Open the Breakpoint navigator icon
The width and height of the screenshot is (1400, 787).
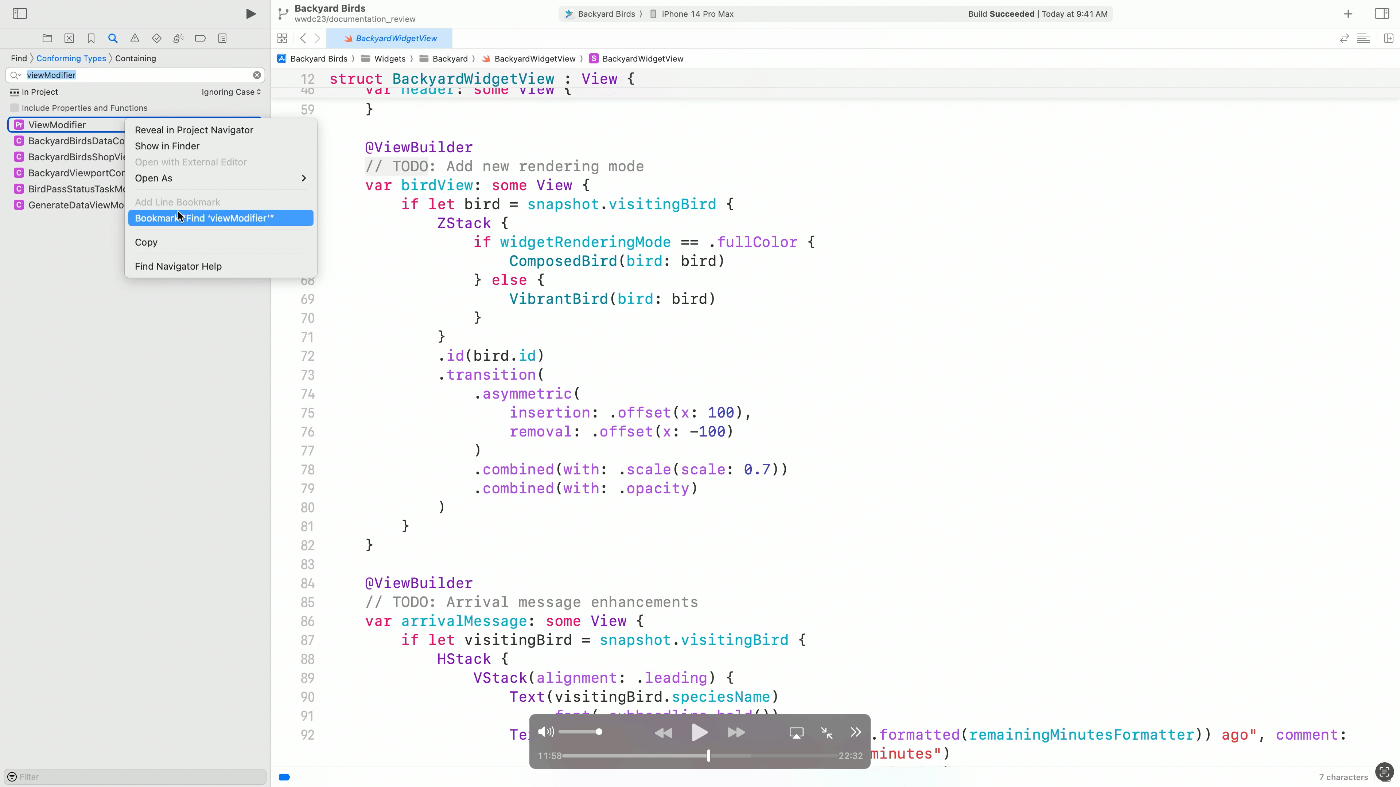pos(200,38)
